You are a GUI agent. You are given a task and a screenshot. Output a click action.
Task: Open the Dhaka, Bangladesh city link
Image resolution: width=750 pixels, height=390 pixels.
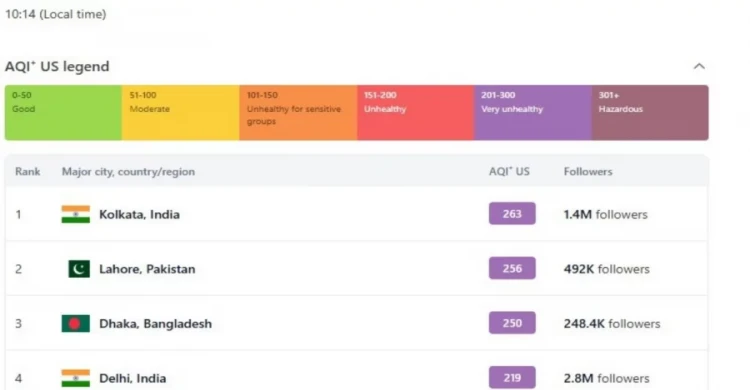(x=155, y=324)
